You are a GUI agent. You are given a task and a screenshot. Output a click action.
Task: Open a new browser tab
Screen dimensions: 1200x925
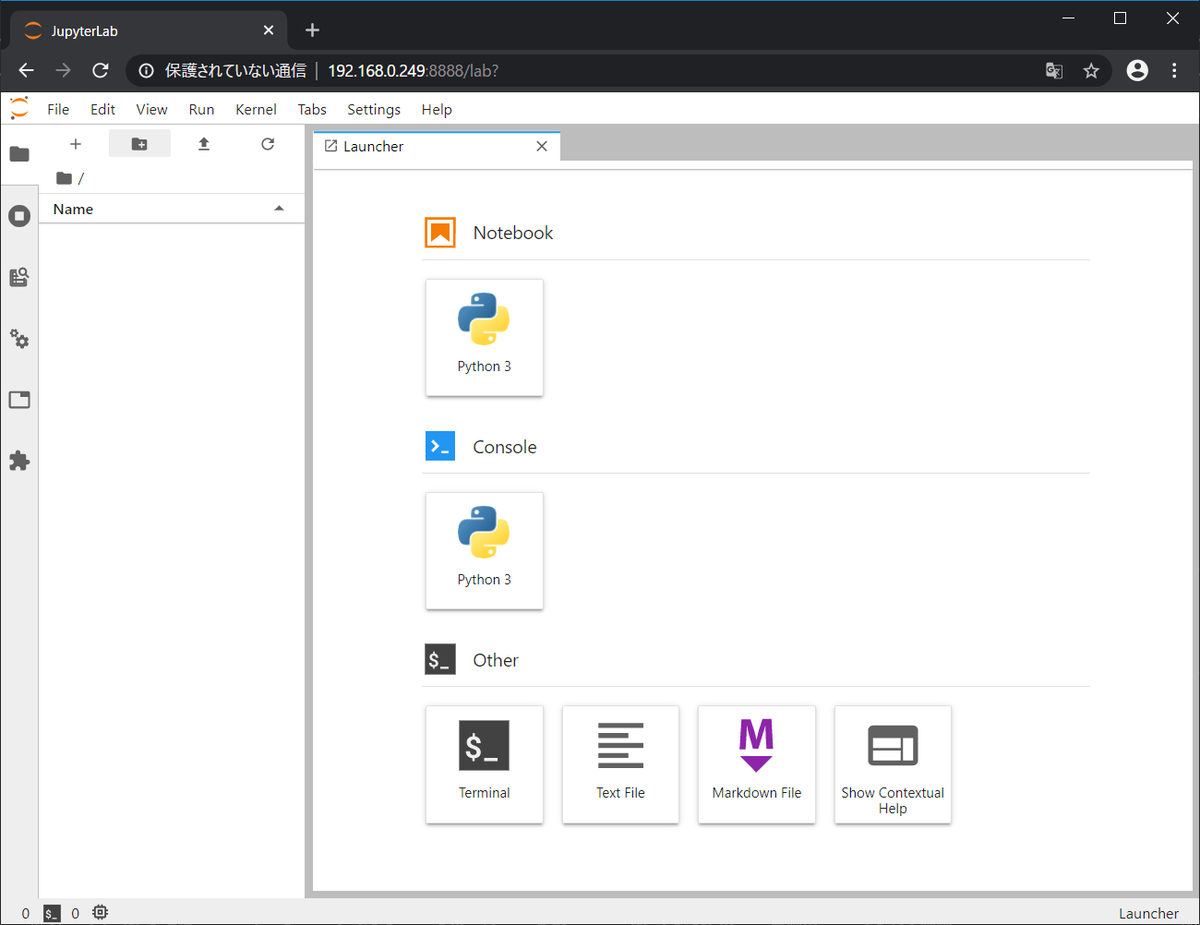point(312,30)
